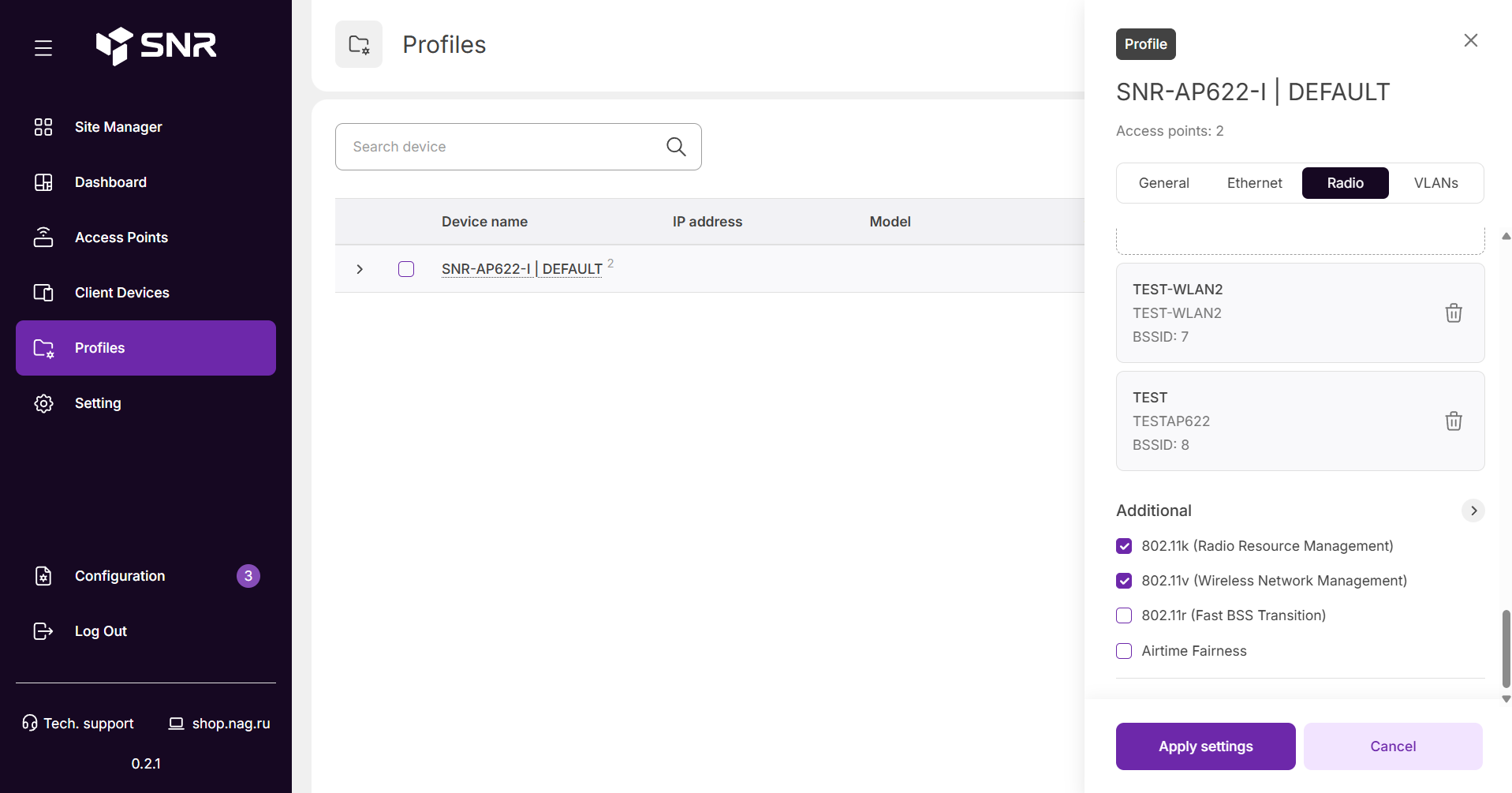1512x793 pixels.
Task: Click the SNR logo
Action: [156, 46]
